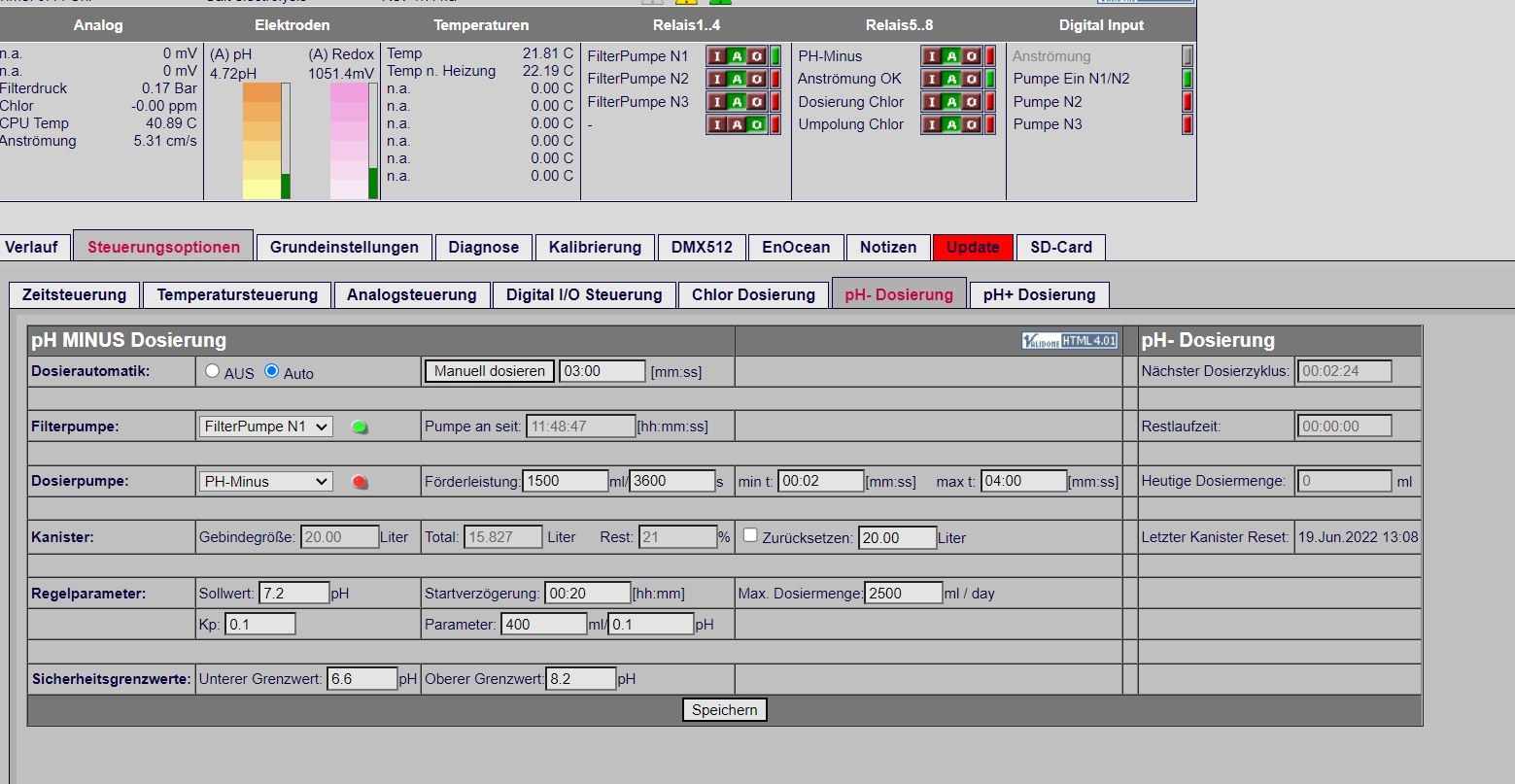Click the Max. Dosiermenge field showing 2500
The width and height of the screenshot is (1515, 784).
click(x=904, y=593)
